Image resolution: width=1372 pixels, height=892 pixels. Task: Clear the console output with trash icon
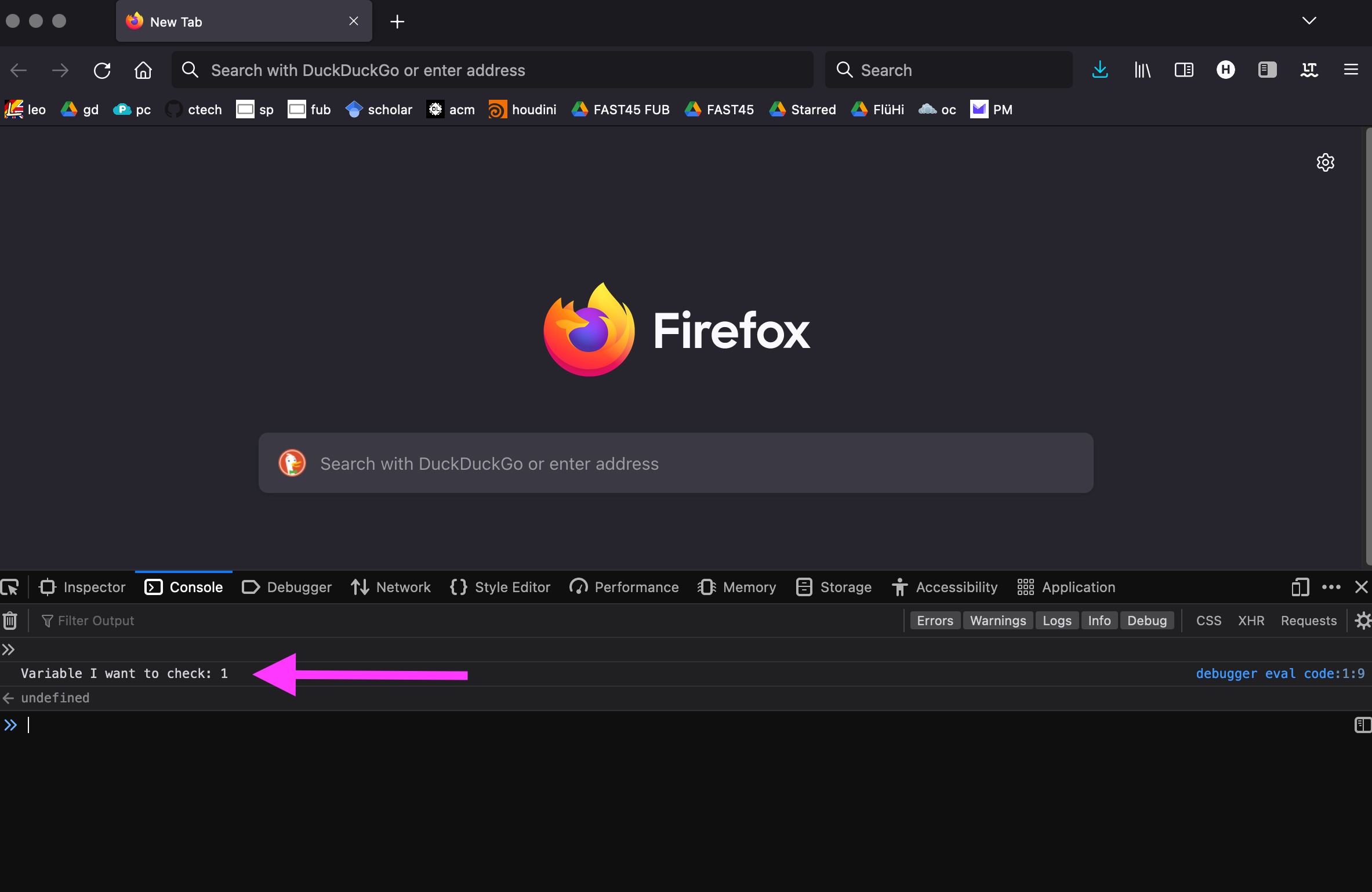tap(10, 620)
